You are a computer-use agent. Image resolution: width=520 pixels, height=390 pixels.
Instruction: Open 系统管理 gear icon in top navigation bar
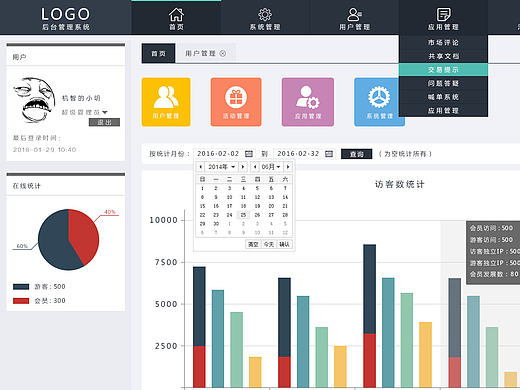(x=265, y=15)
